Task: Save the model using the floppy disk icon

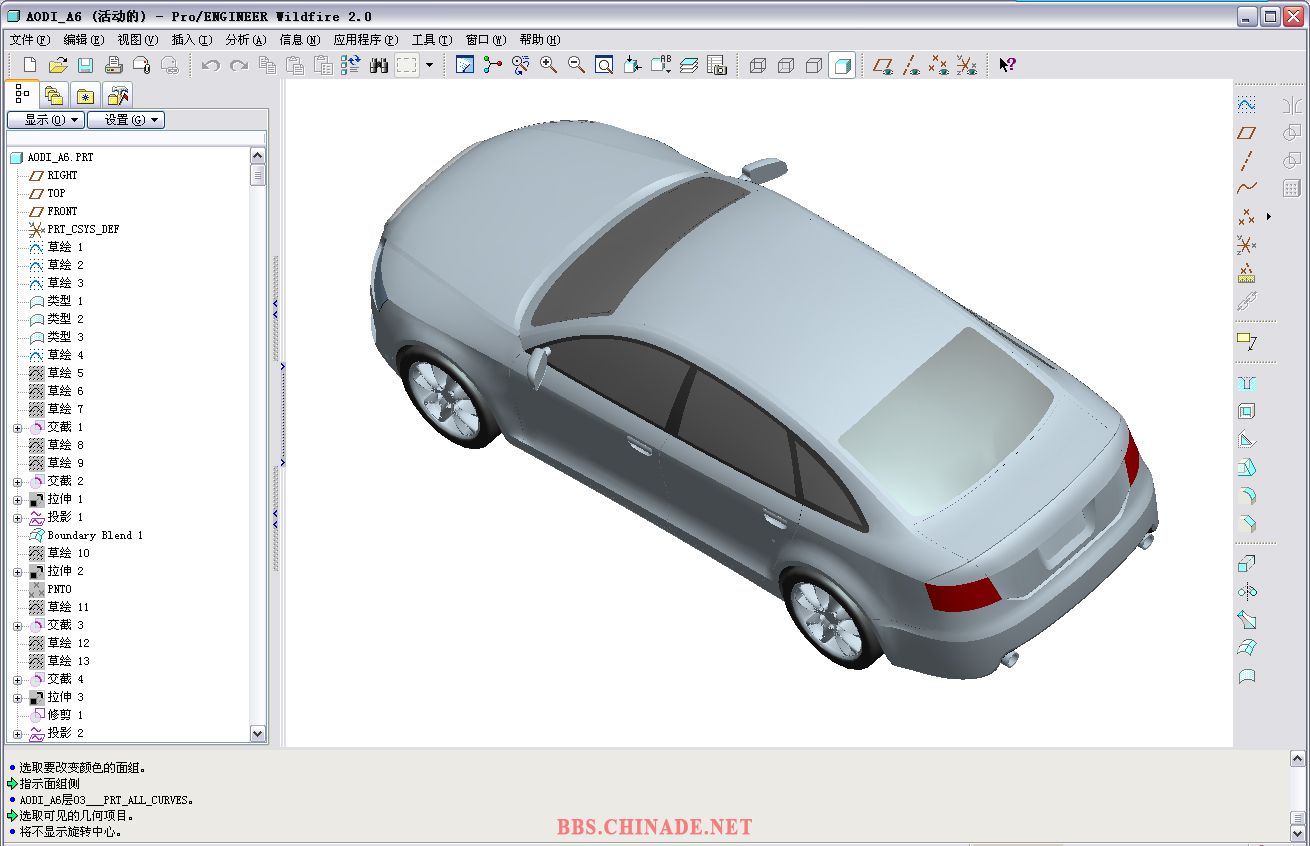Action: [86, 65]
